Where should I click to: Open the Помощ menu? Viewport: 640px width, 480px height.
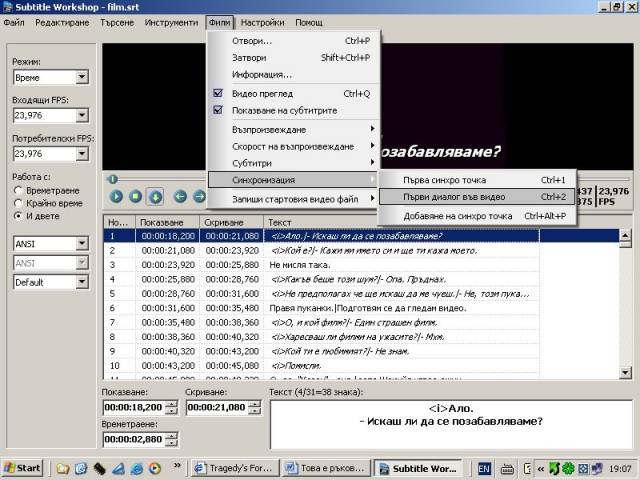click(x=309, y=22)
